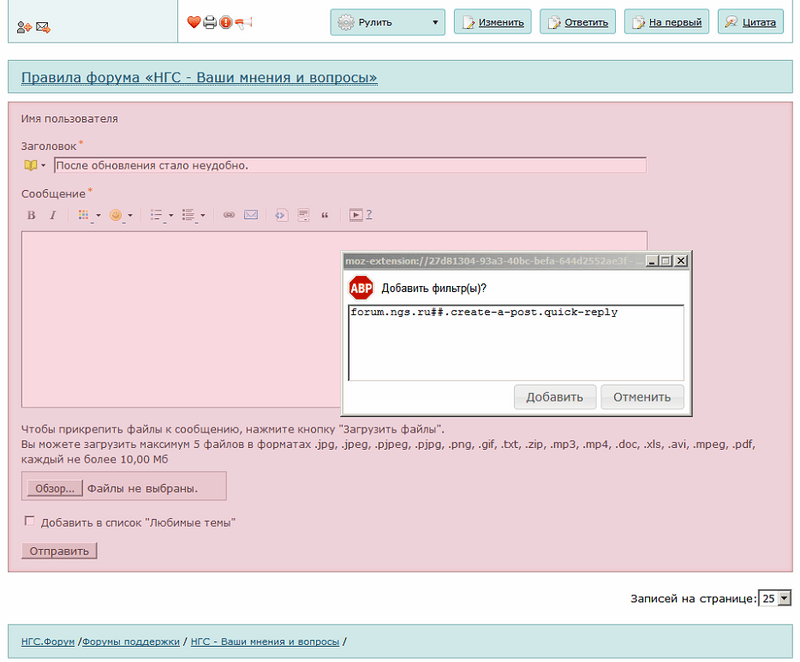800x662 pixels.
Task: Click the printer icon on the post
Action: coord(210,22)
